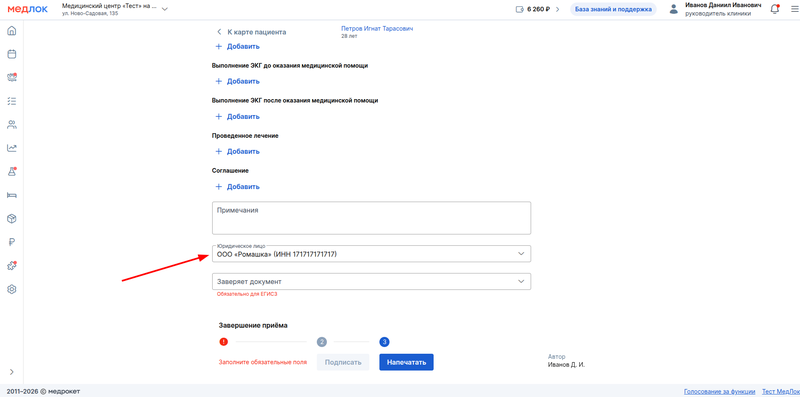
Task: Go back К карте пациента
Action: (x=252, y=32)
